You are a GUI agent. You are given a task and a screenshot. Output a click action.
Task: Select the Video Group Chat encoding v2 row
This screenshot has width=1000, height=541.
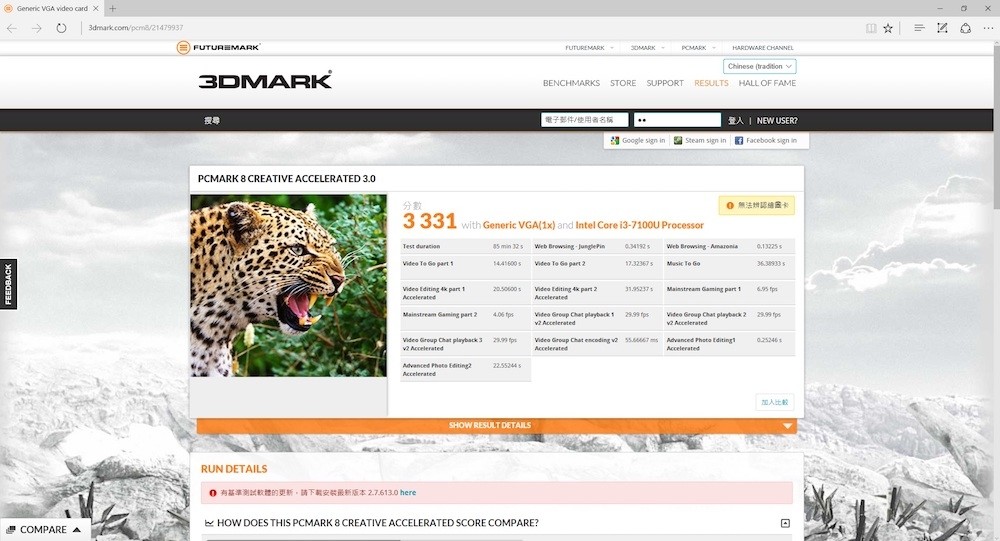click(x=597, y=344)
